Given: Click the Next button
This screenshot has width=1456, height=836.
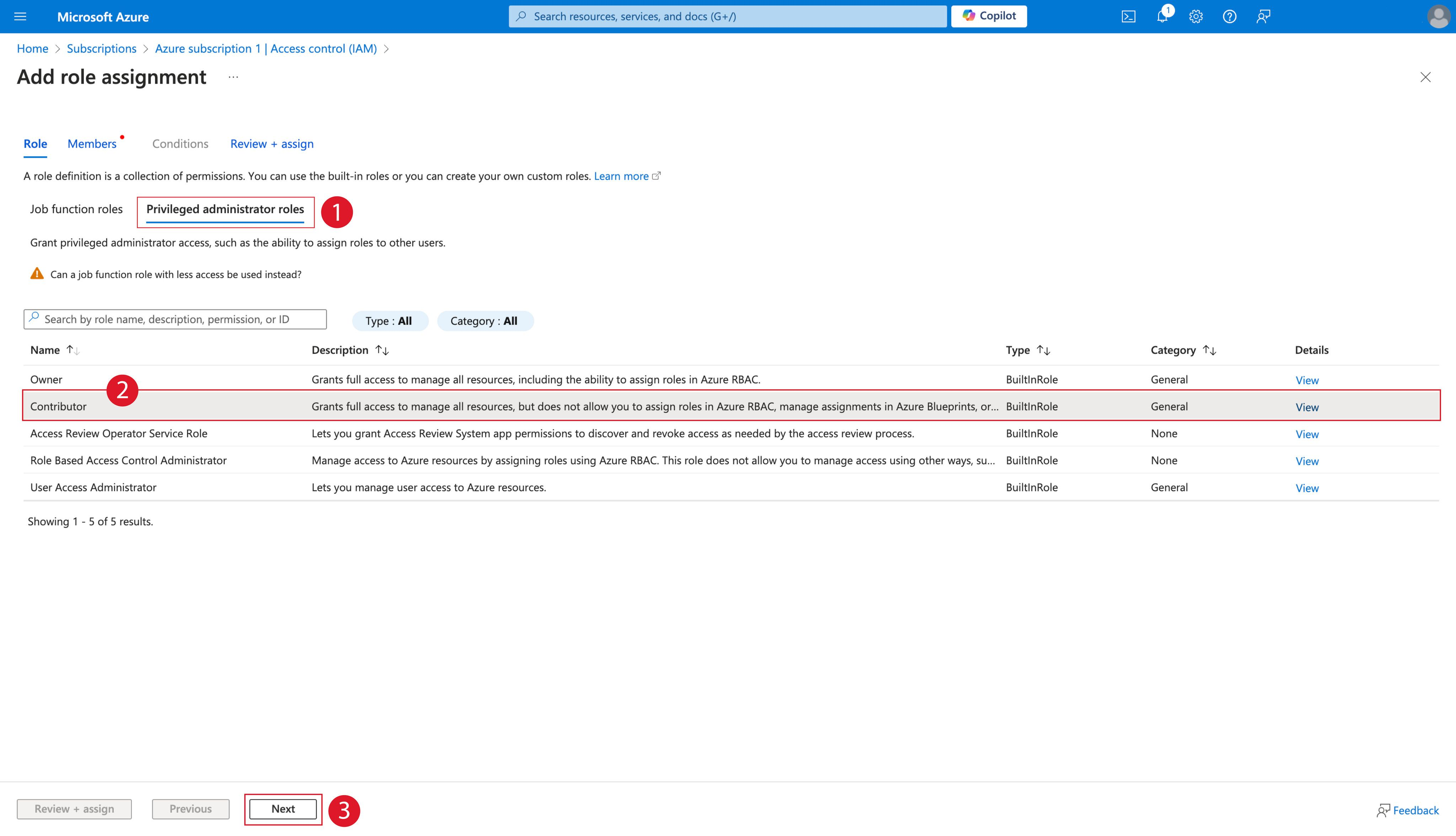Looking at the screenshot, I should click(283, 809).
